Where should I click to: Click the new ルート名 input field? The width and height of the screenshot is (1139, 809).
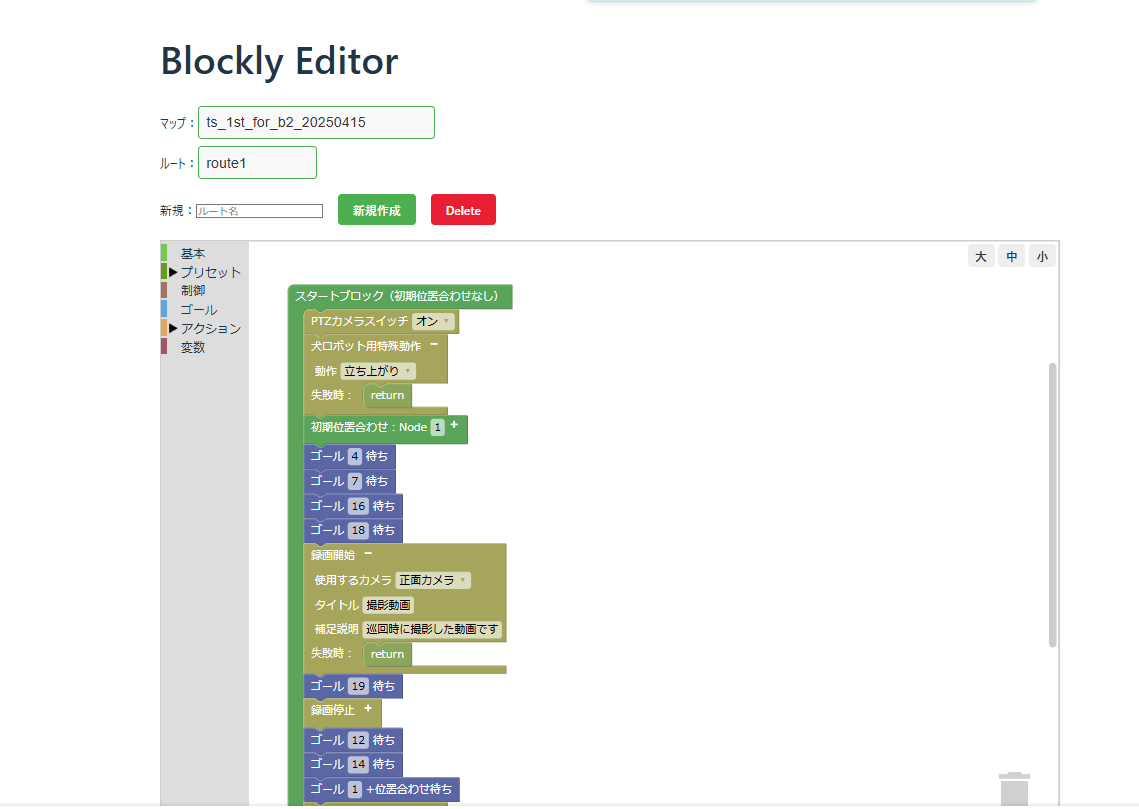(x=259, y=211)
